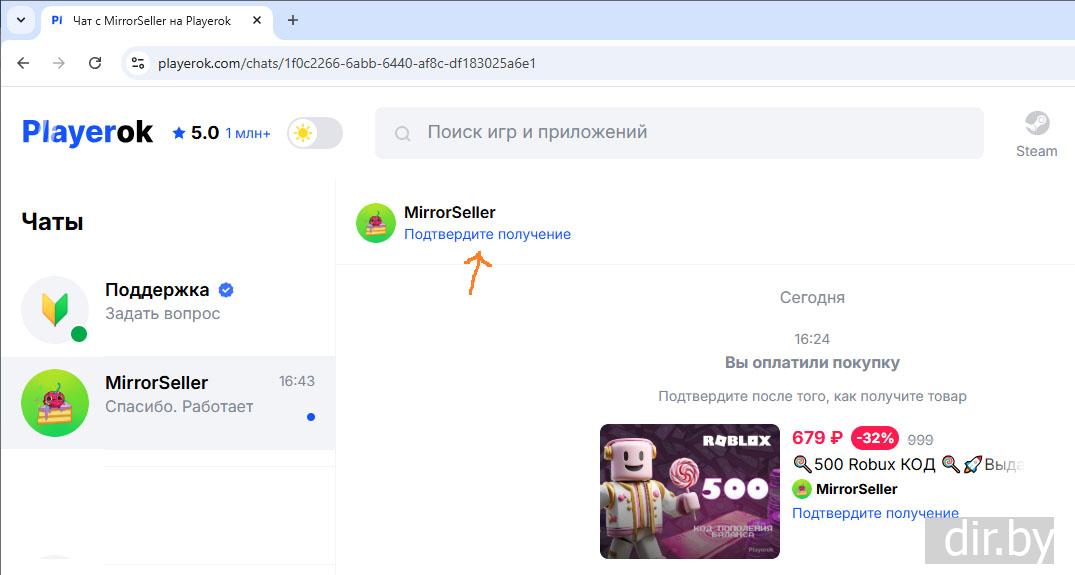This screenshot has width=1075, height=575.
Task: Open the Поддержка support chat
Action: (x=168, y=309)
